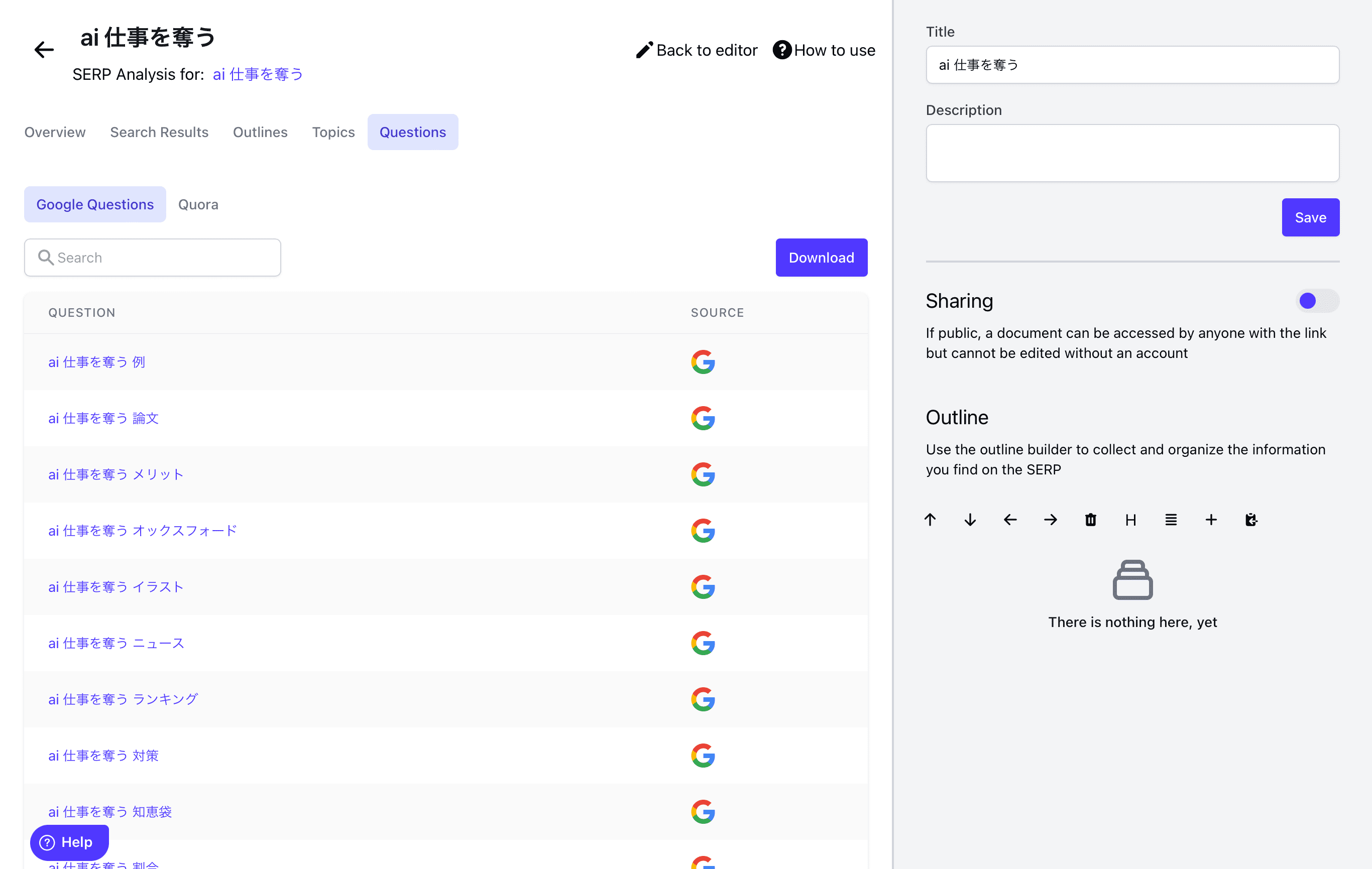Image resolution: width=1372 pixels, height=869 pixels.
Task: Save the document title and description
Action: pyautogui.click(x=1310, y=217)
